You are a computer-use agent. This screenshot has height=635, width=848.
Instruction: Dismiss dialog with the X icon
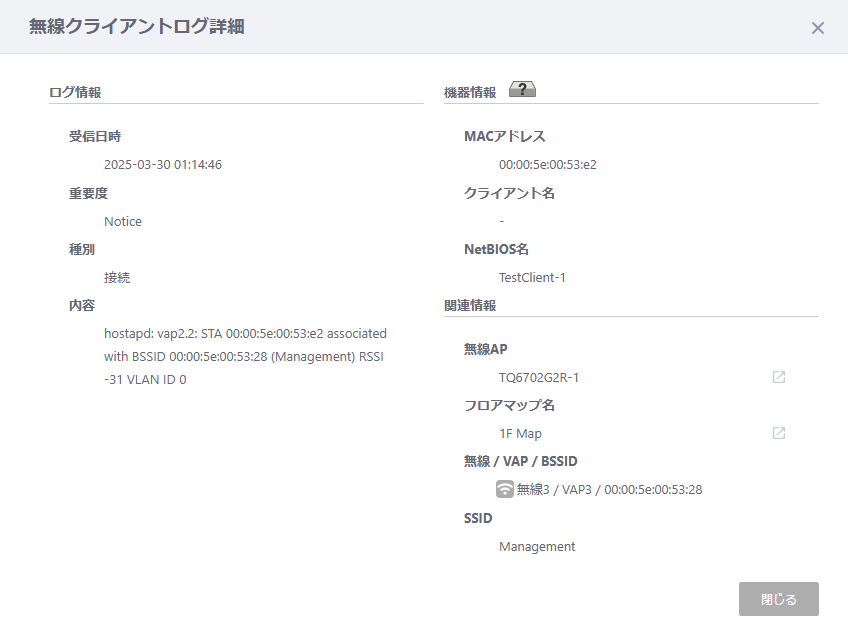tap(818, 28)
